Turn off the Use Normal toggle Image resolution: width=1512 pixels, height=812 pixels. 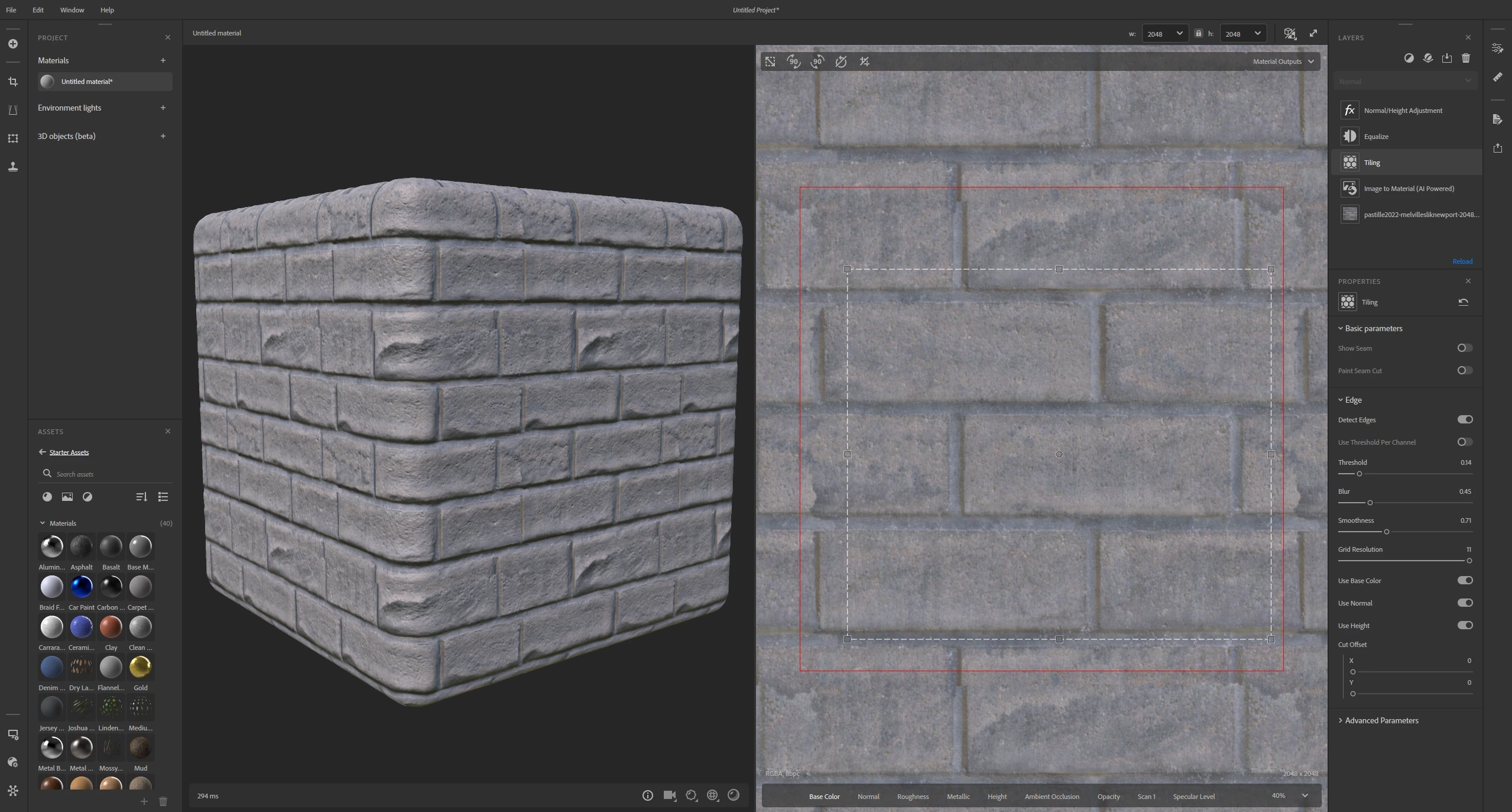1464,603
